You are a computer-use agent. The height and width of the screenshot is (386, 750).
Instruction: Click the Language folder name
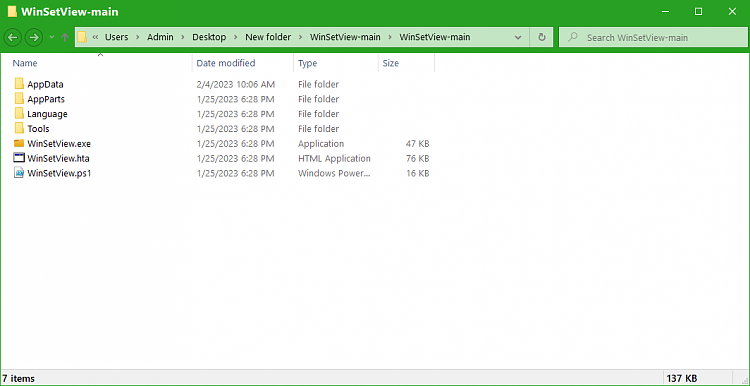(x=47, y=114)
